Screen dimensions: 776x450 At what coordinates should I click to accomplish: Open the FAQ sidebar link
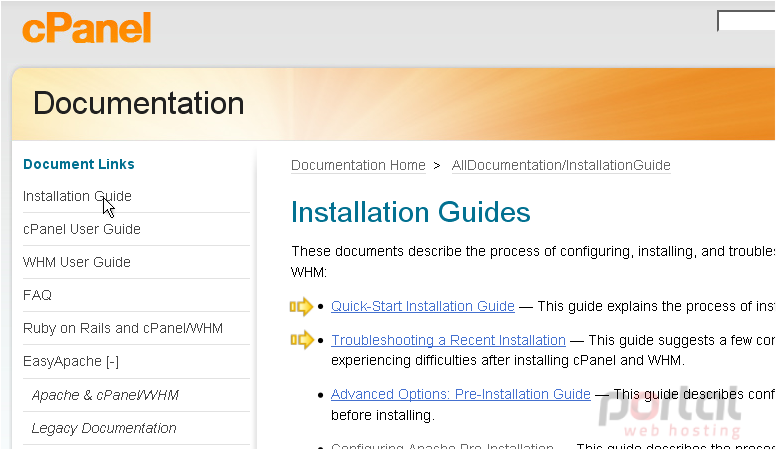click(37, 295)
